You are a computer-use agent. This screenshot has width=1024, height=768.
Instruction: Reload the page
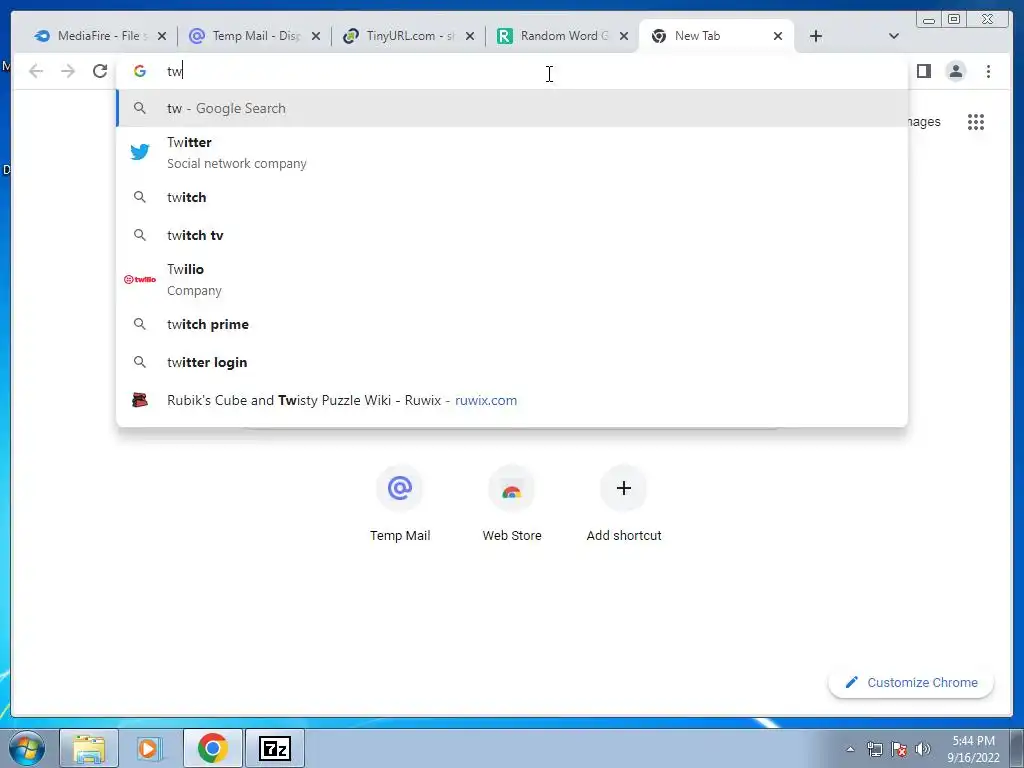pos(99,71)
